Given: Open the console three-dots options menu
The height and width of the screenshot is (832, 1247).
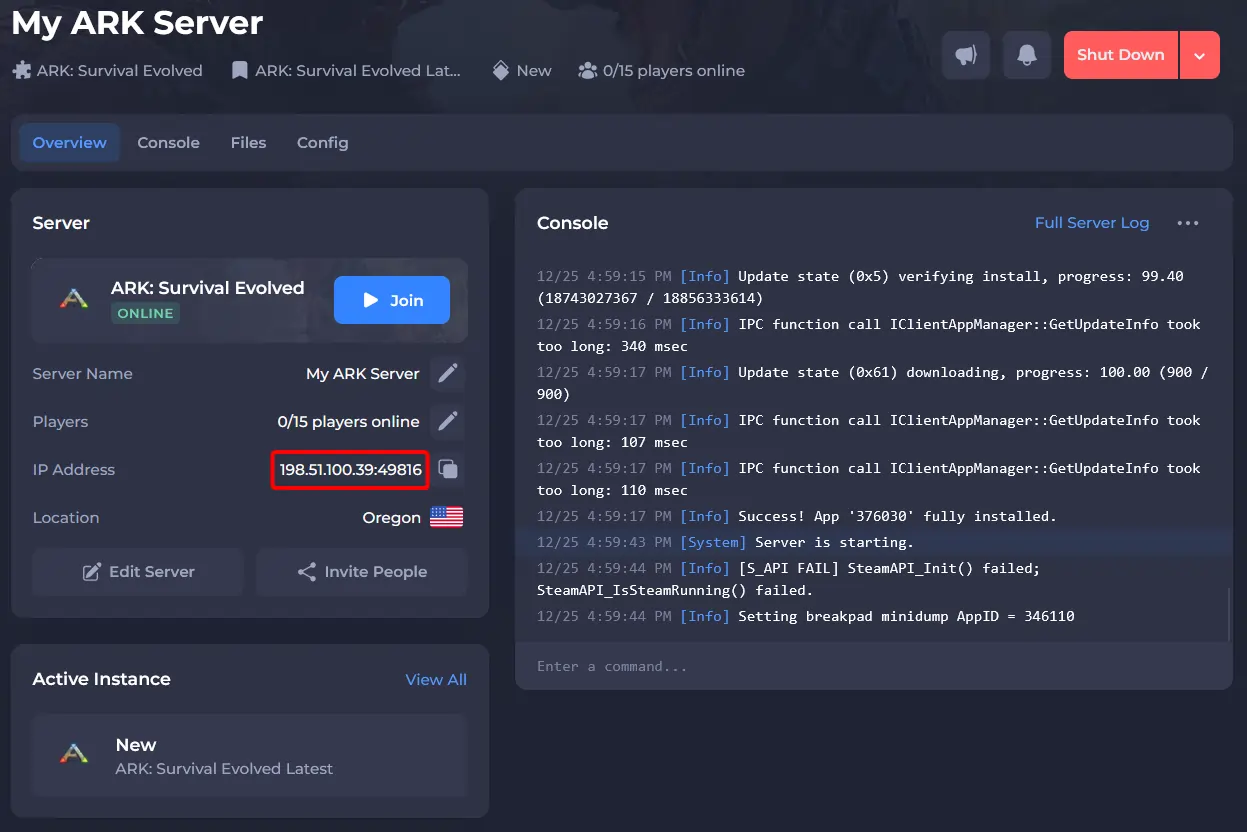Looking at the screenshot, I should pyautogui.click(x=1188, y=223).
